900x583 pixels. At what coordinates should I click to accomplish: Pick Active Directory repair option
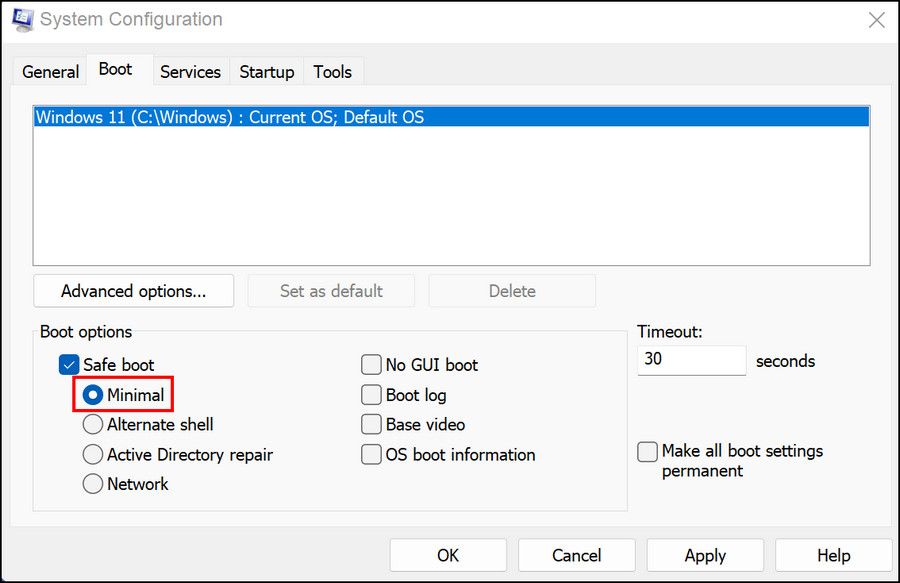click(x=93, y=454)
